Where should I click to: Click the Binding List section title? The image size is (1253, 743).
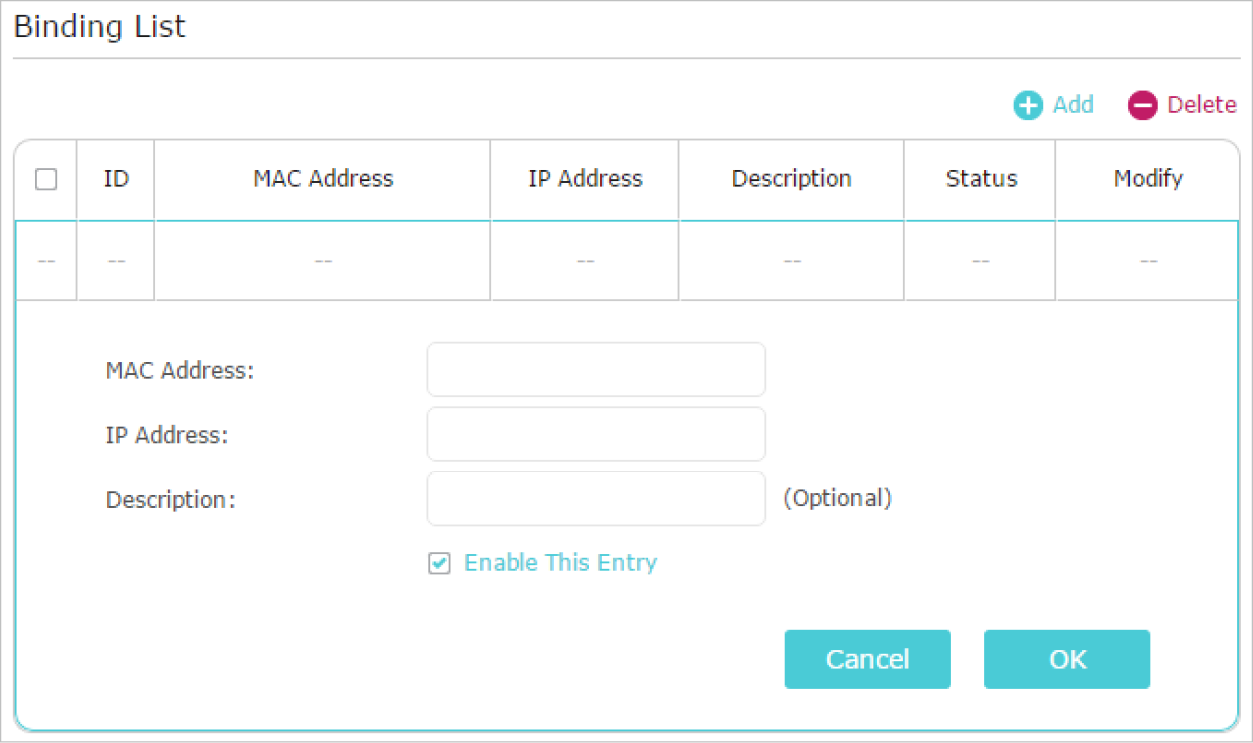point(100,27)
